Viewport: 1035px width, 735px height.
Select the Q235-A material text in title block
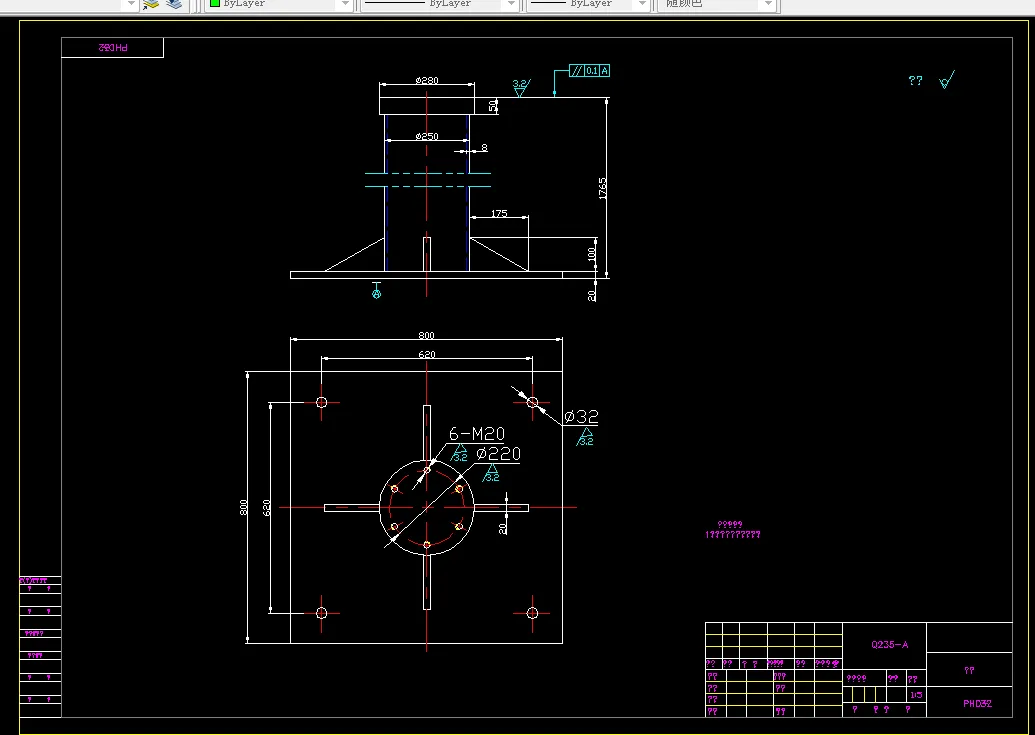click(889, 645)
